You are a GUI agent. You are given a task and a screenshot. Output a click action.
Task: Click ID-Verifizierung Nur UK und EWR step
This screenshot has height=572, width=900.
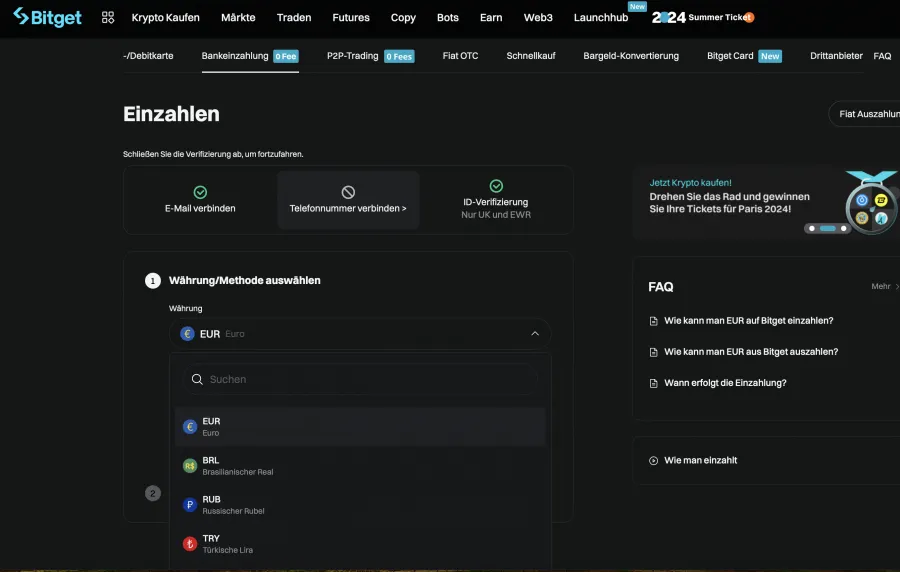496,200
